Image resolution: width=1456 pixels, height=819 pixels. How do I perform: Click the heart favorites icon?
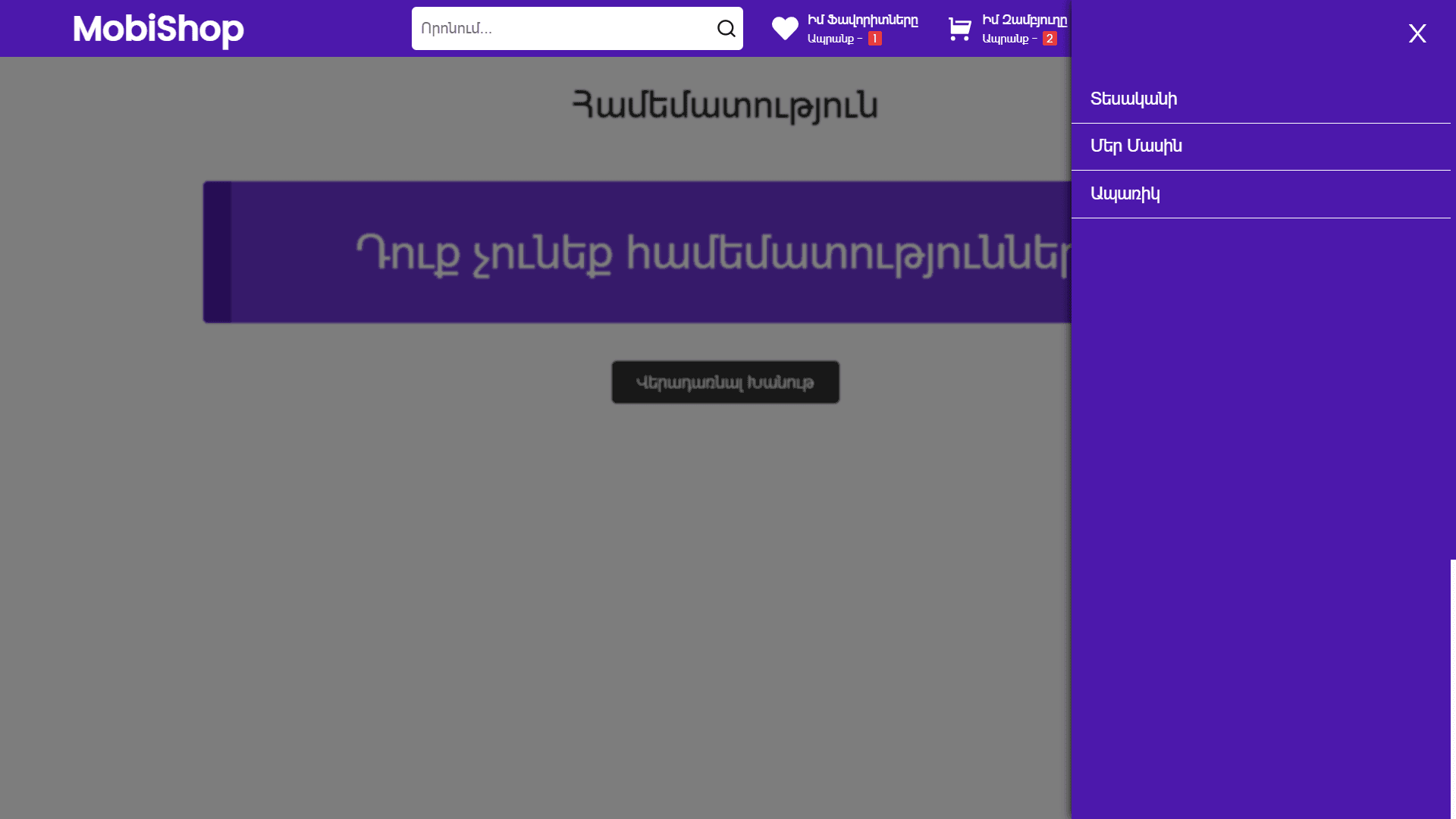(785, 29)
